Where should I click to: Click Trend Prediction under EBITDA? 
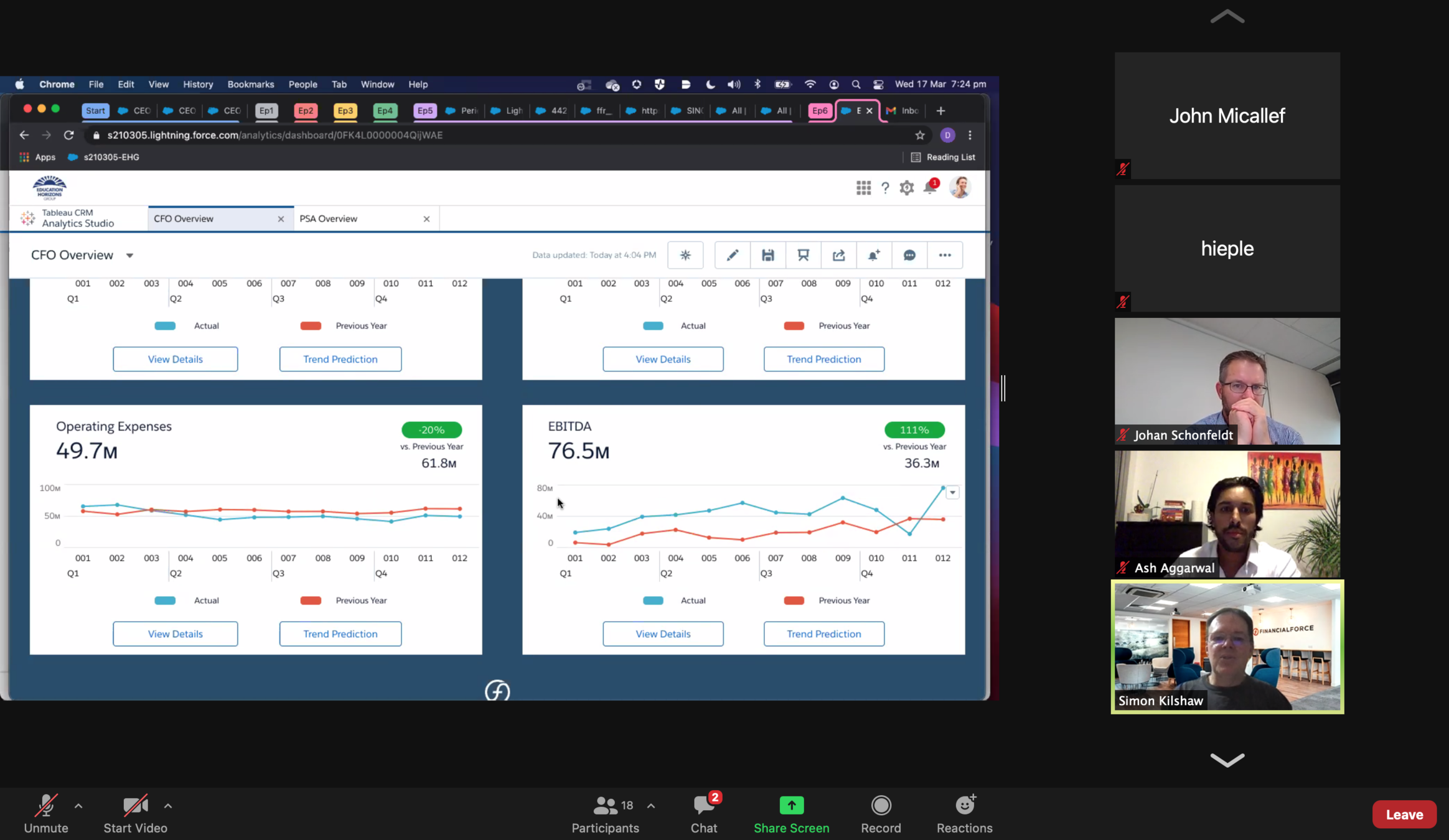(x=823, y=633)
